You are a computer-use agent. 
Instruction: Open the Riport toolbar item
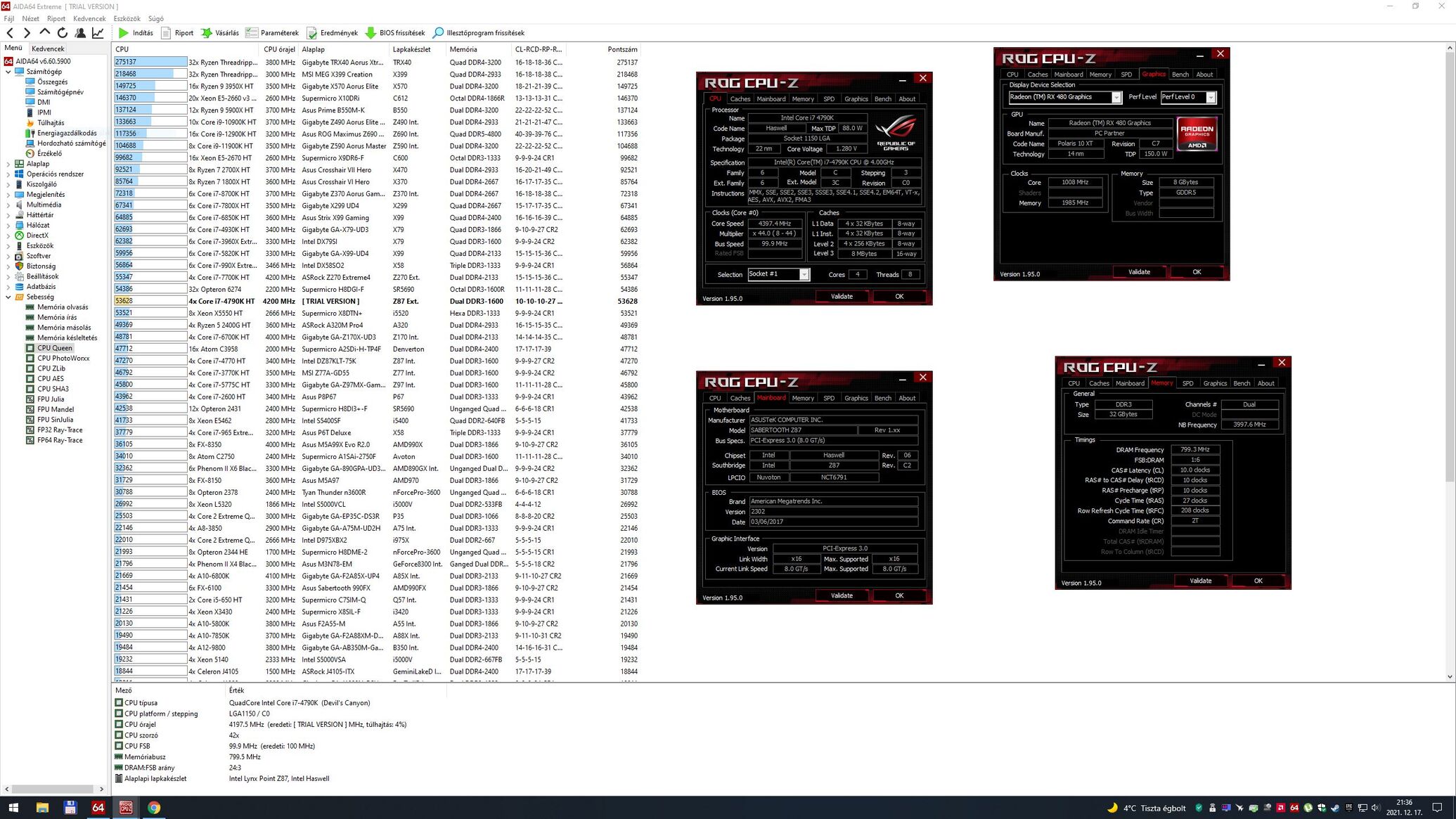(x=177, y=33)
